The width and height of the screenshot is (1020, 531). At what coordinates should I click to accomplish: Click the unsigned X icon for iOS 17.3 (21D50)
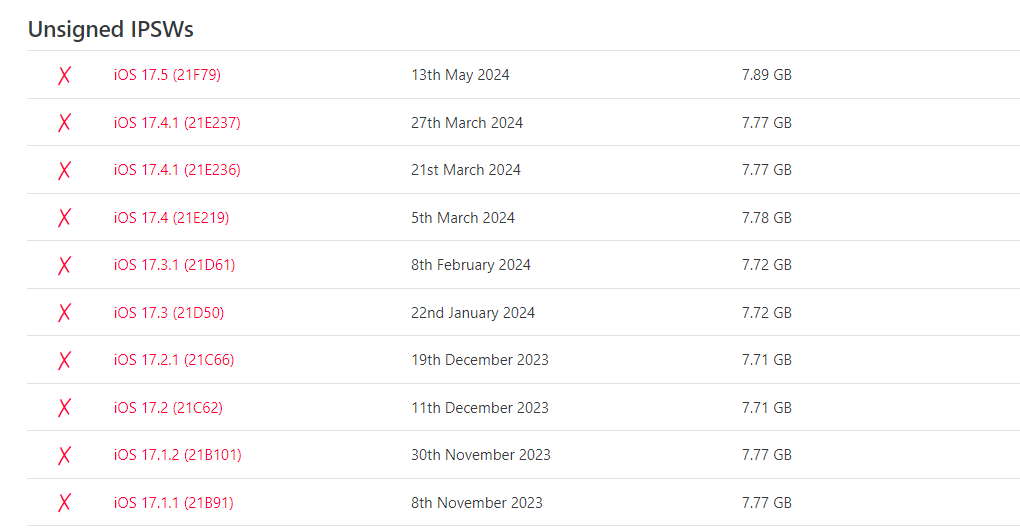coord(64,313)
